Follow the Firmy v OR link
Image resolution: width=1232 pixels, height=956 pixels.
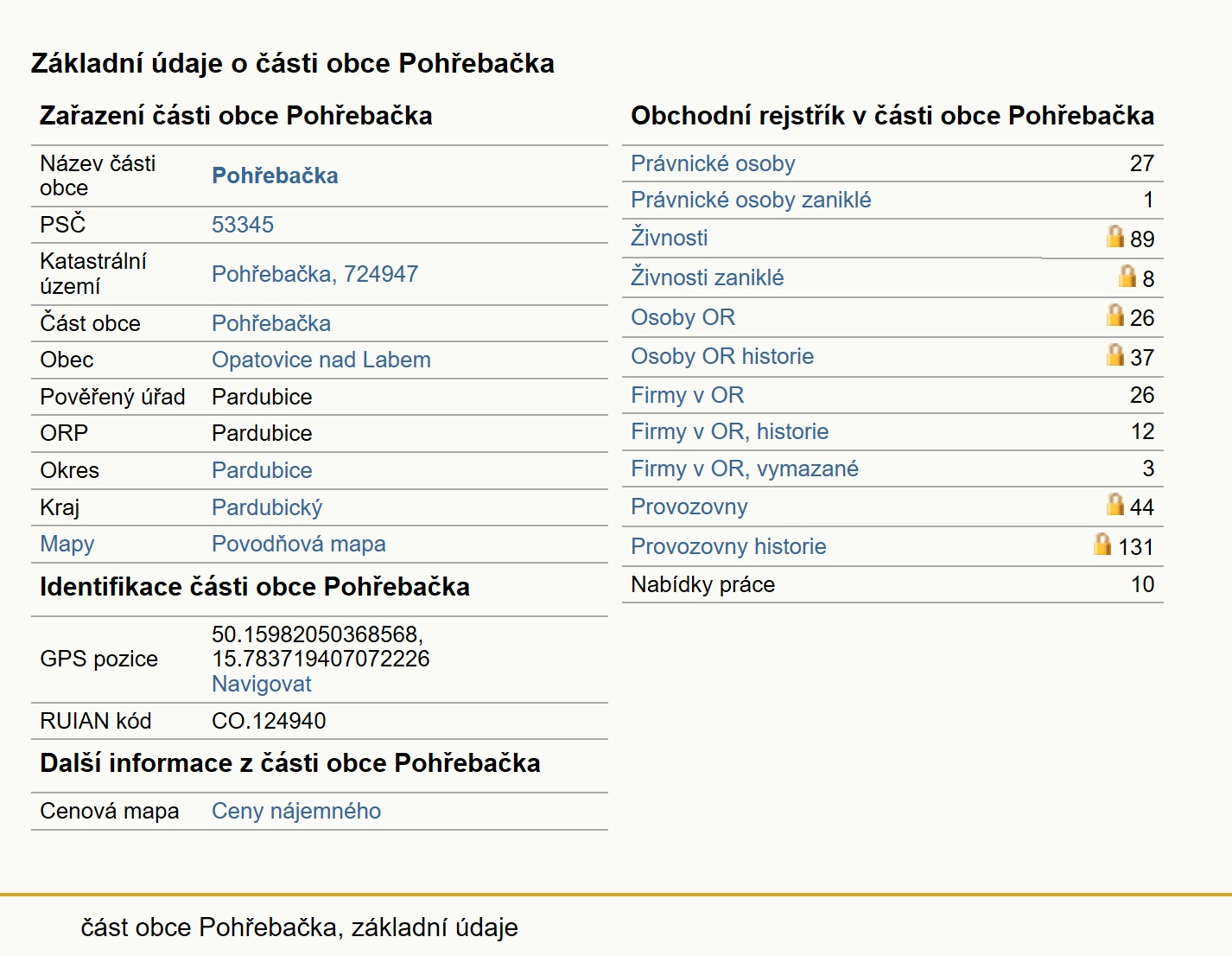[x=687, y=395]
